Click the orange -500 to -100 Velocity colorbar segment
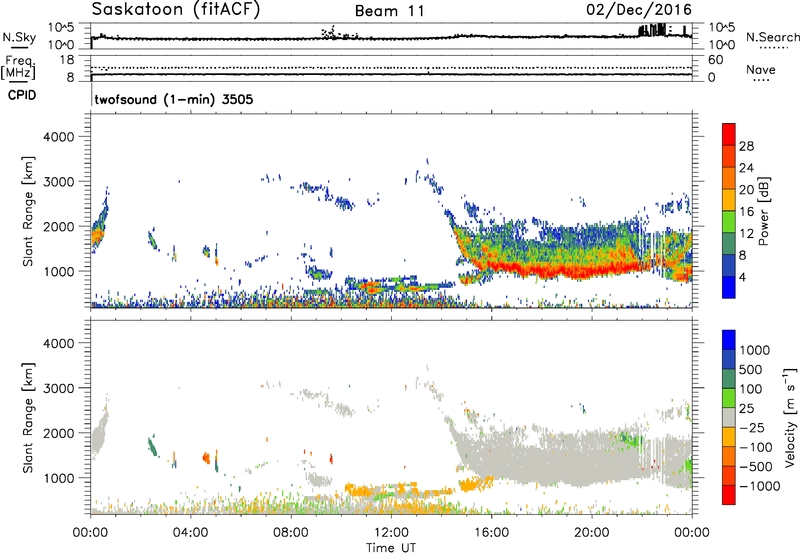The width and height of the screenshot is (800, 554). [729, 456]
